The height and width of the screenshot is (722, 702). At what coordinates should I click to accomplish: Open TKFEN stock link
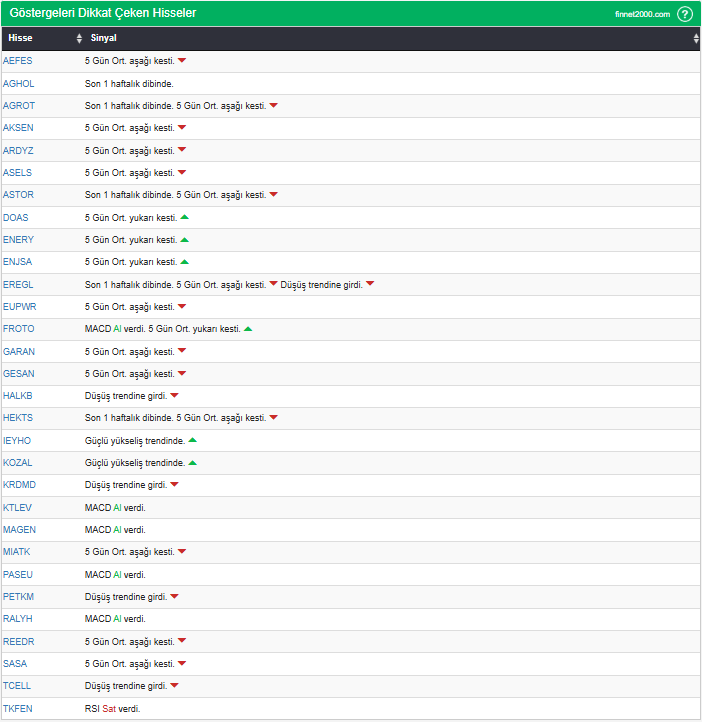point(17,709)
